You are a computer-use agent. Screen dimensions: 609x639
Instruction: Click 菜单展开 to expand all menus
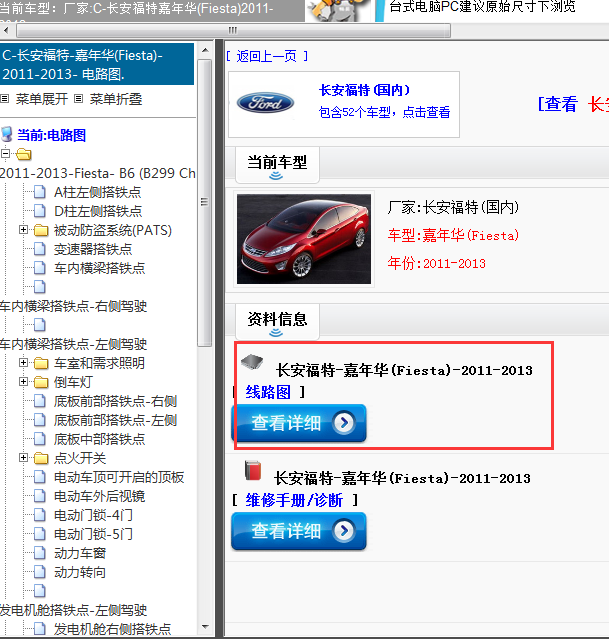[x=42, y=99]
